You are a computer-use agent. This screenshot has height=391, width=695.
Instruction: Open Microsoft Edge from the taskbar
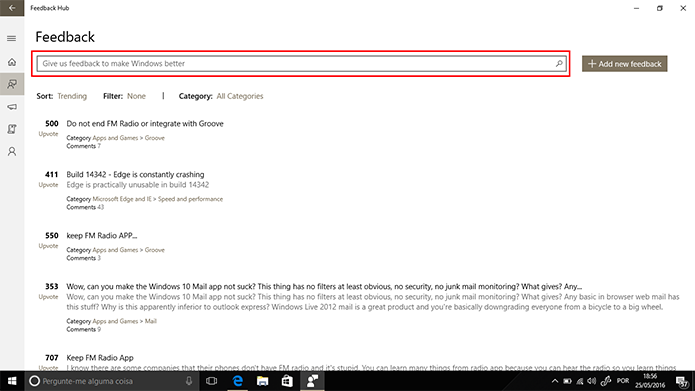point(238,381)
